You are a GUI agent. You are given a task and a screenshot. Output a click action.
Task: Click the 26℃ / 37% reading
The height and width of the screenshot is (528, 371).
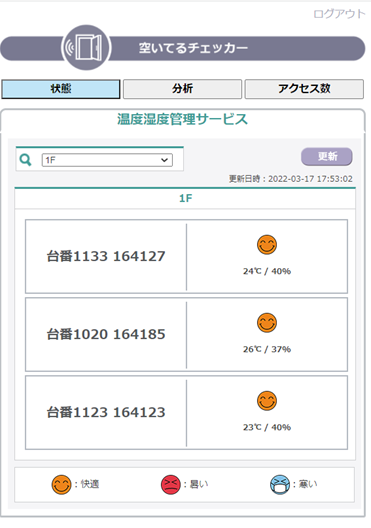pos(267,349)
